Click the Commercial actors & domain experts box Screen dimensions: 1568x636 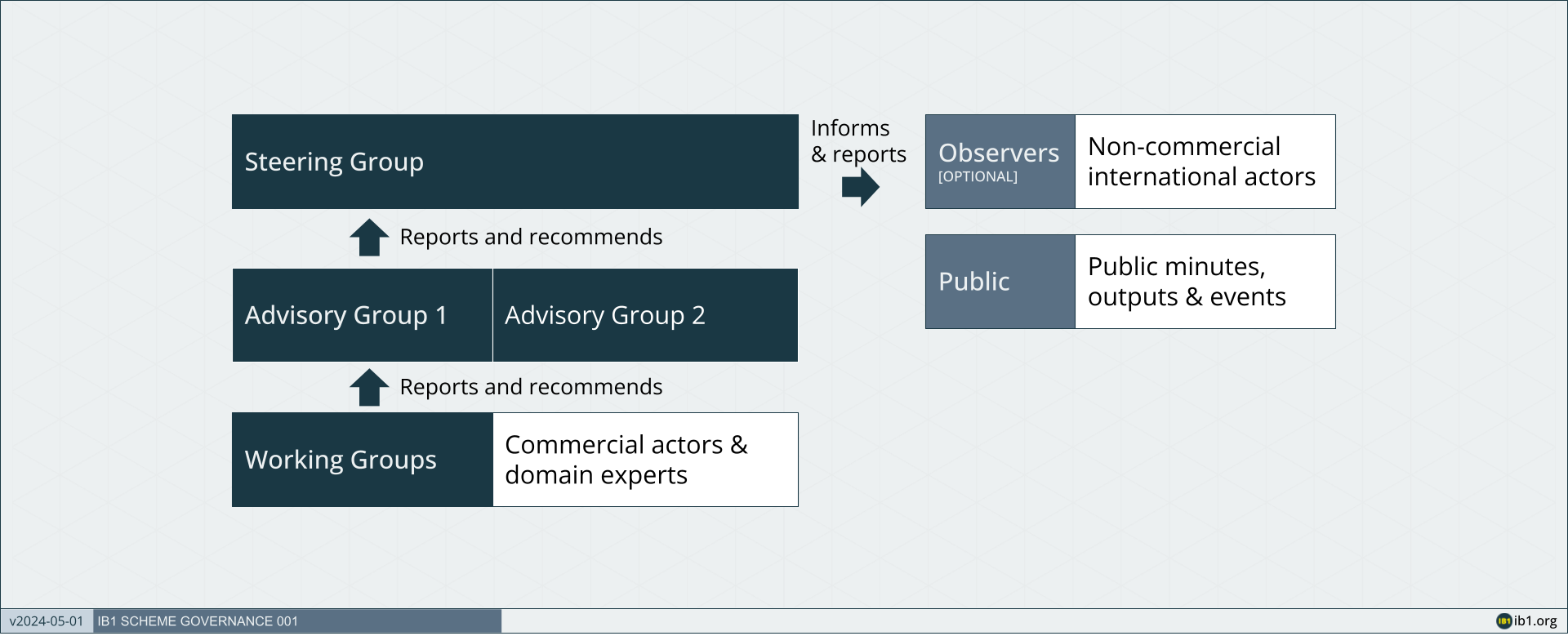(x=645, y=460)
